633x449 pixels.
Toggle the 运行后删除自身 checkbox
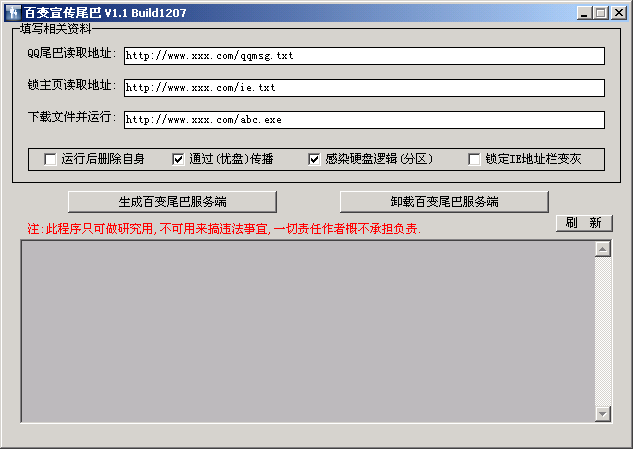[51, 159]
